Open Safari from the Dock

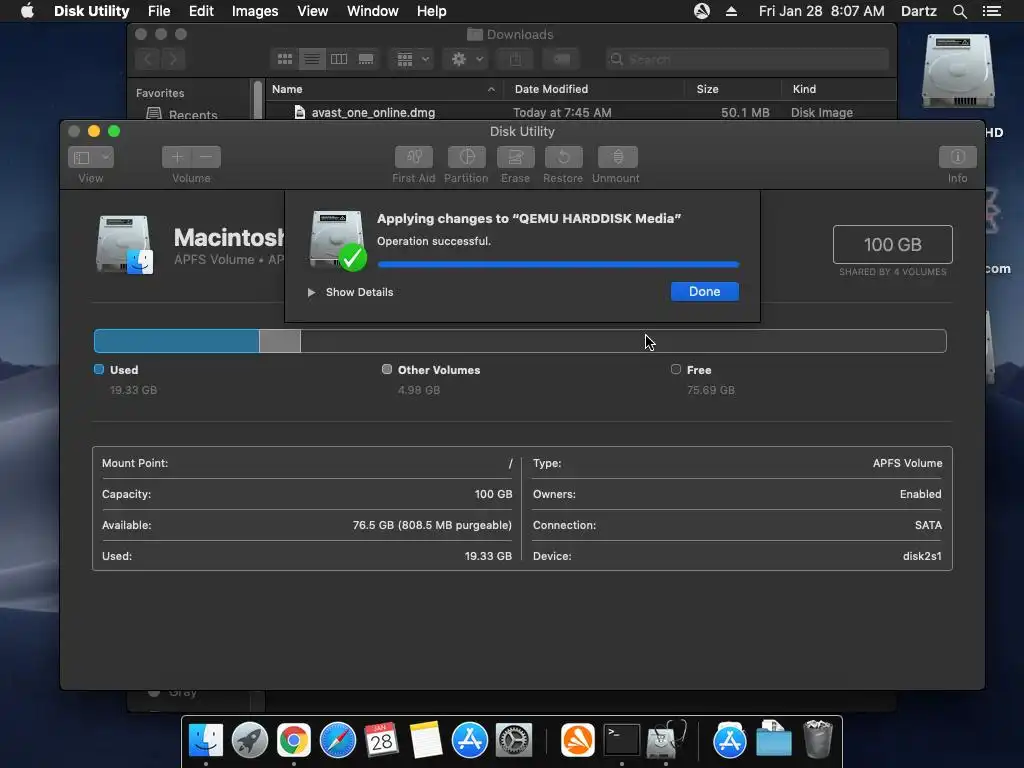tap(338, 740)
